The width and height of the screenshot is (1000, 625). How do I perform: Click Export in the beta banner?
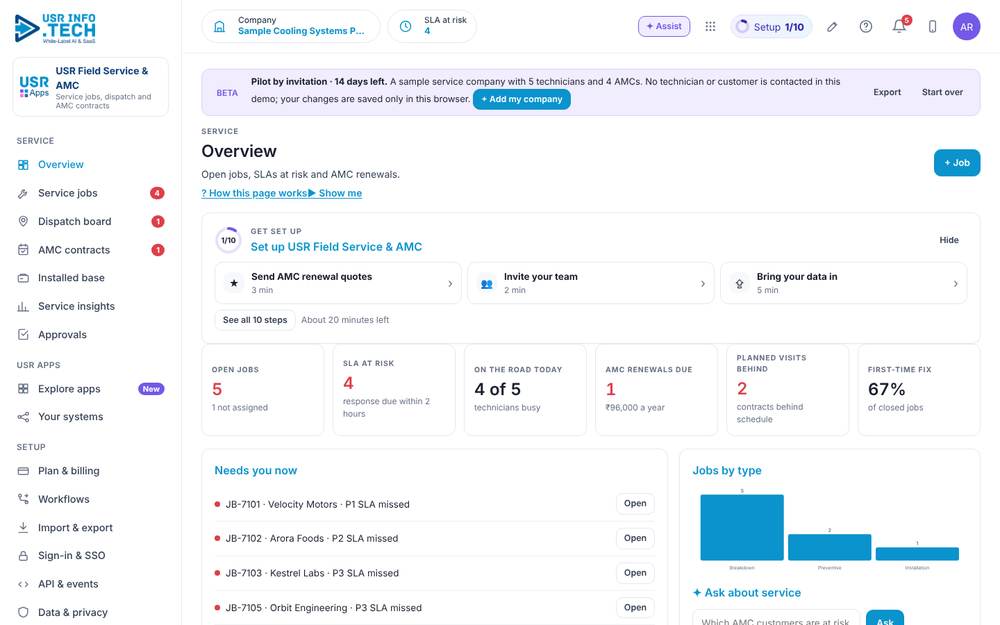point(887,92)
